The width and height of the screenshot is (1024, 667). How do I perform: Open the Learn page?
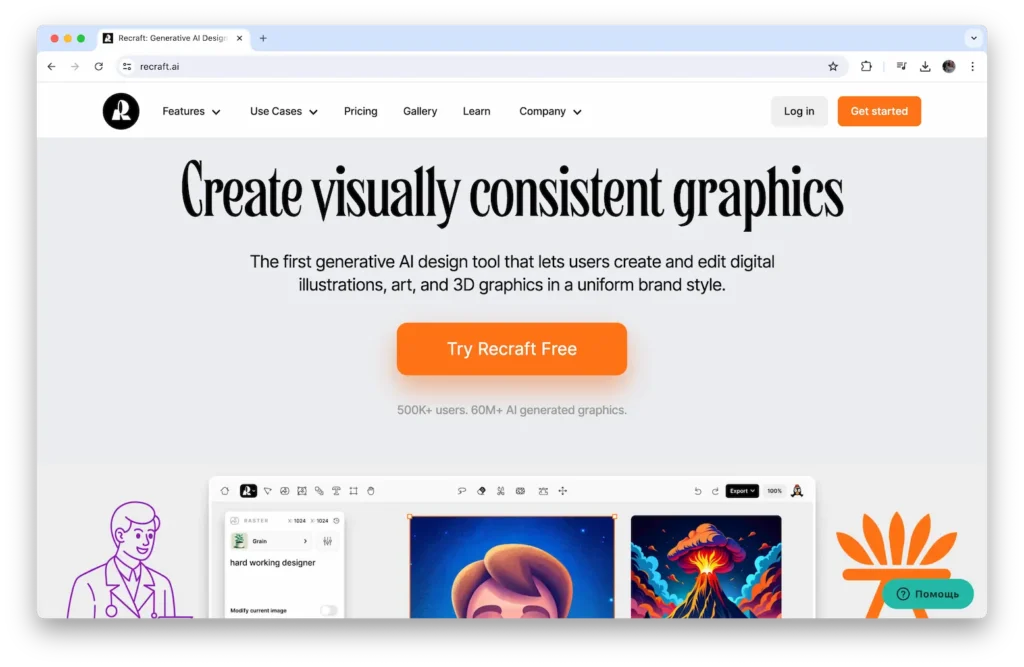click(476, 112)
